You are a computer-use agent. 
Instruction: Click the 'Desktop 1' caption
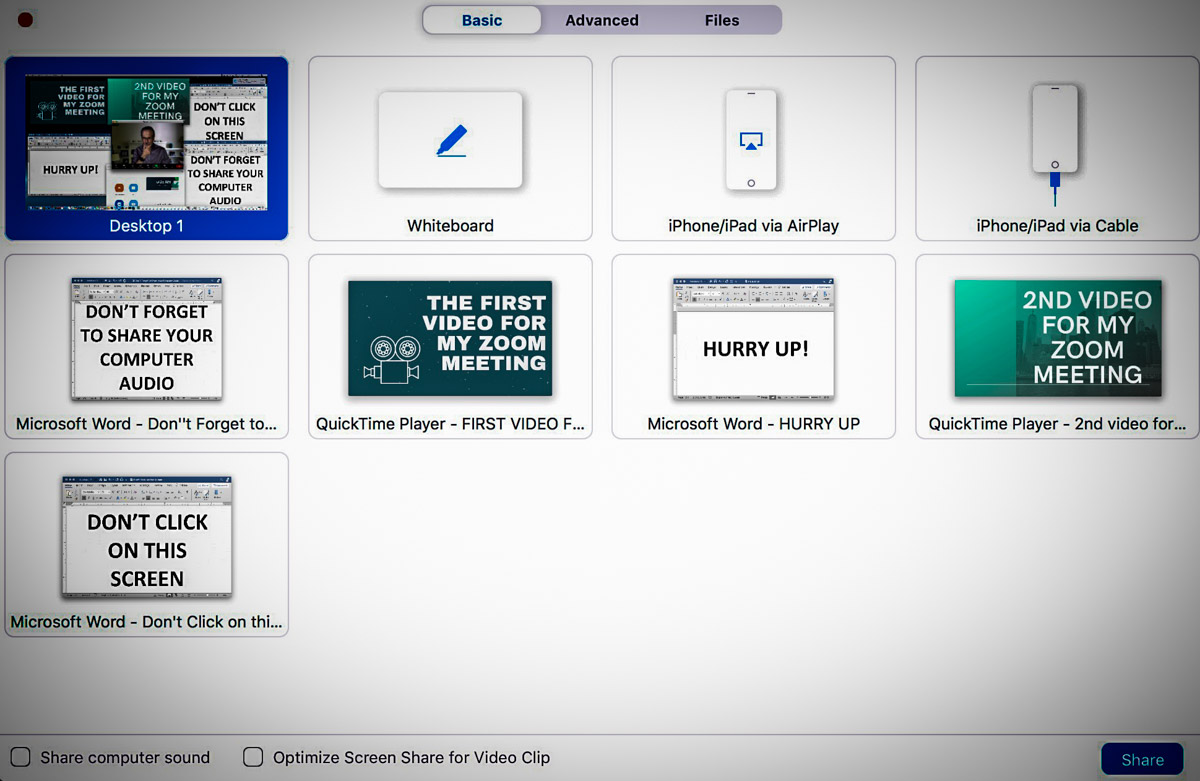pos(146,226)
